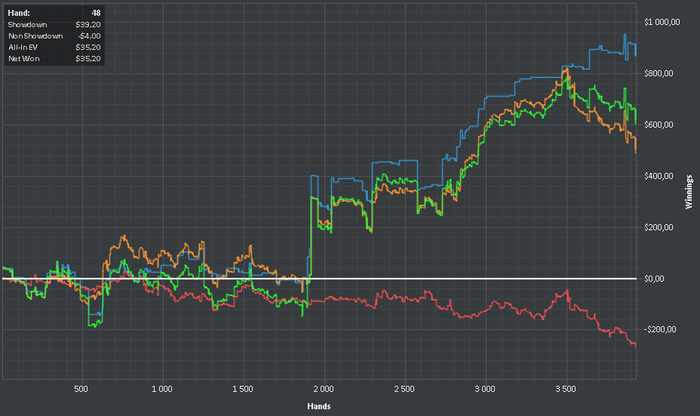Click the $400,00 axis label
Screen dimensions: 700x416
click(658, 176)
